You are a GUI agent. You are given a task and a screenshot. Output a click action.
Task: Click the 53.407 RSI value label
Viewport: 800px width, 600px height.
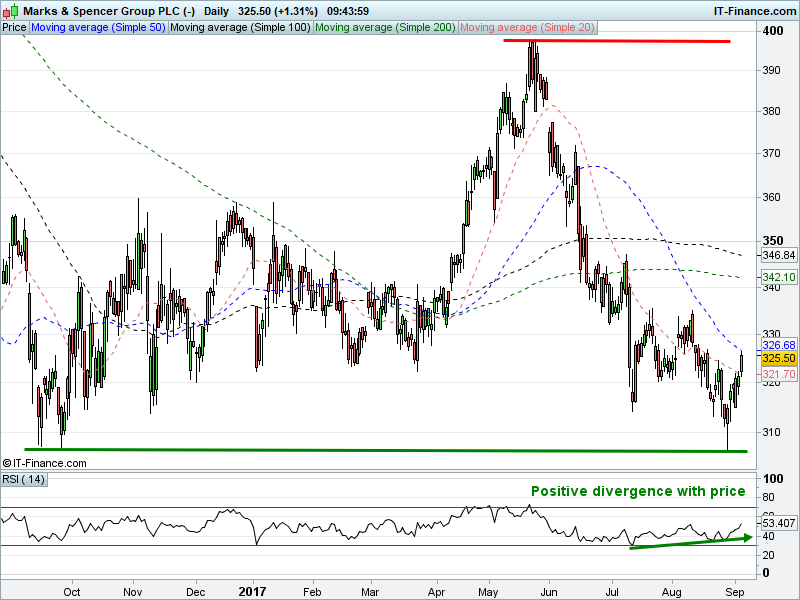tap(779, 523)
